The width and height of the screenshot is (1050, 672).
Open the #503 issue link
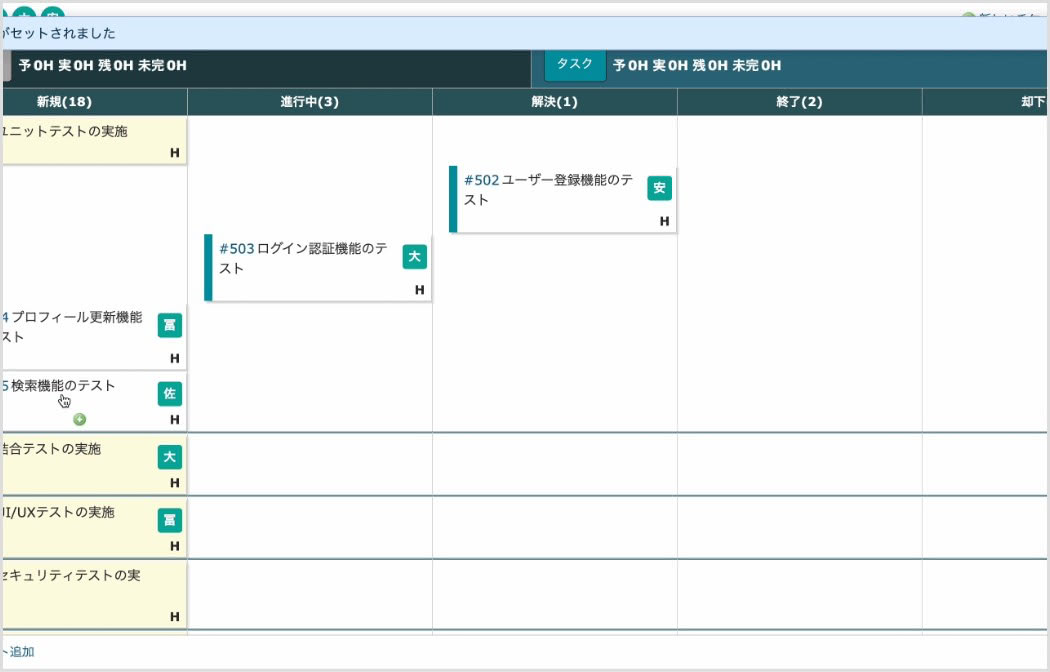point(237,249)
